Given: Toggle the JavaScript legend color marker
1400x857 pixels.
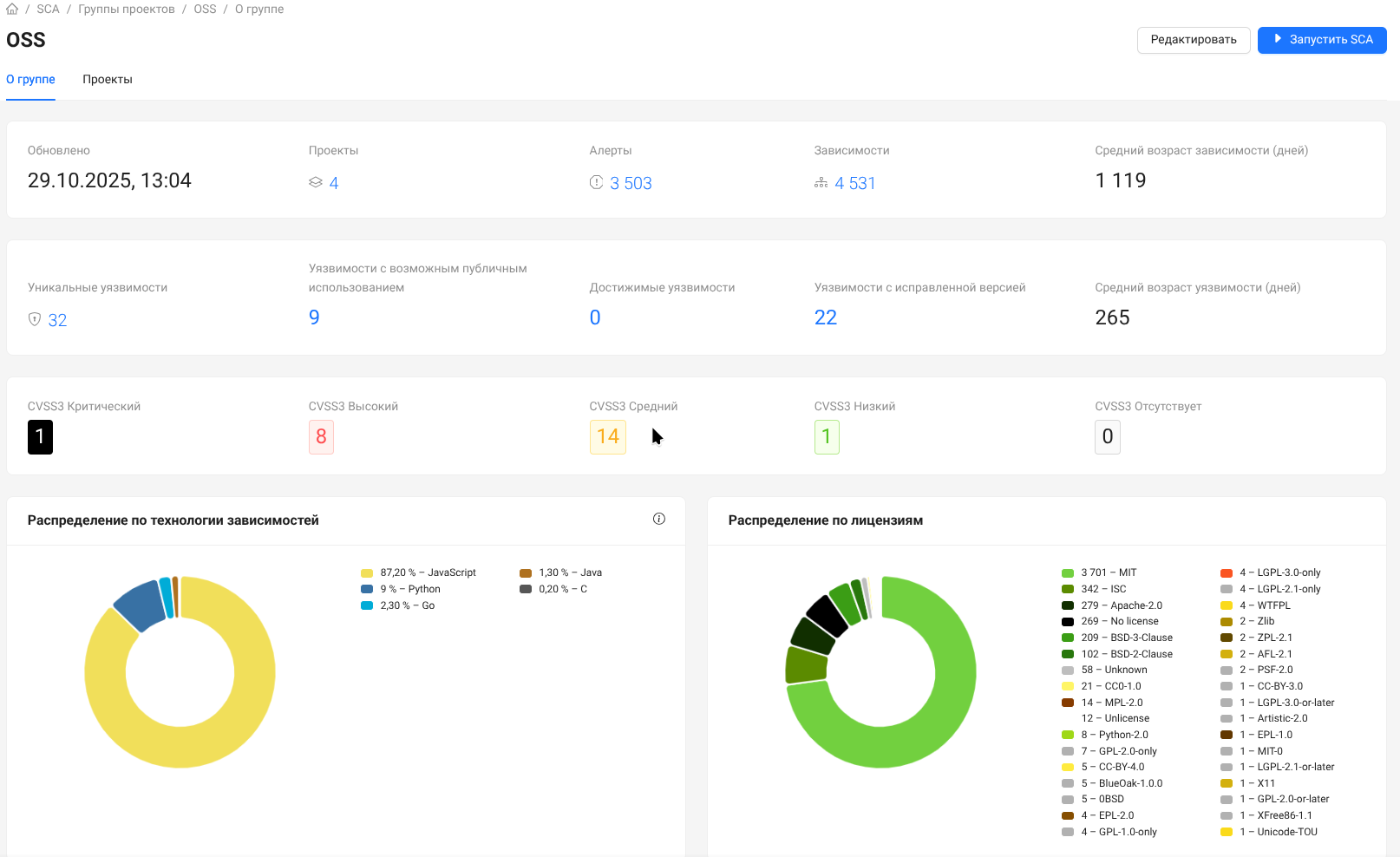Looking at the screenshot, I should click(367, 572).
